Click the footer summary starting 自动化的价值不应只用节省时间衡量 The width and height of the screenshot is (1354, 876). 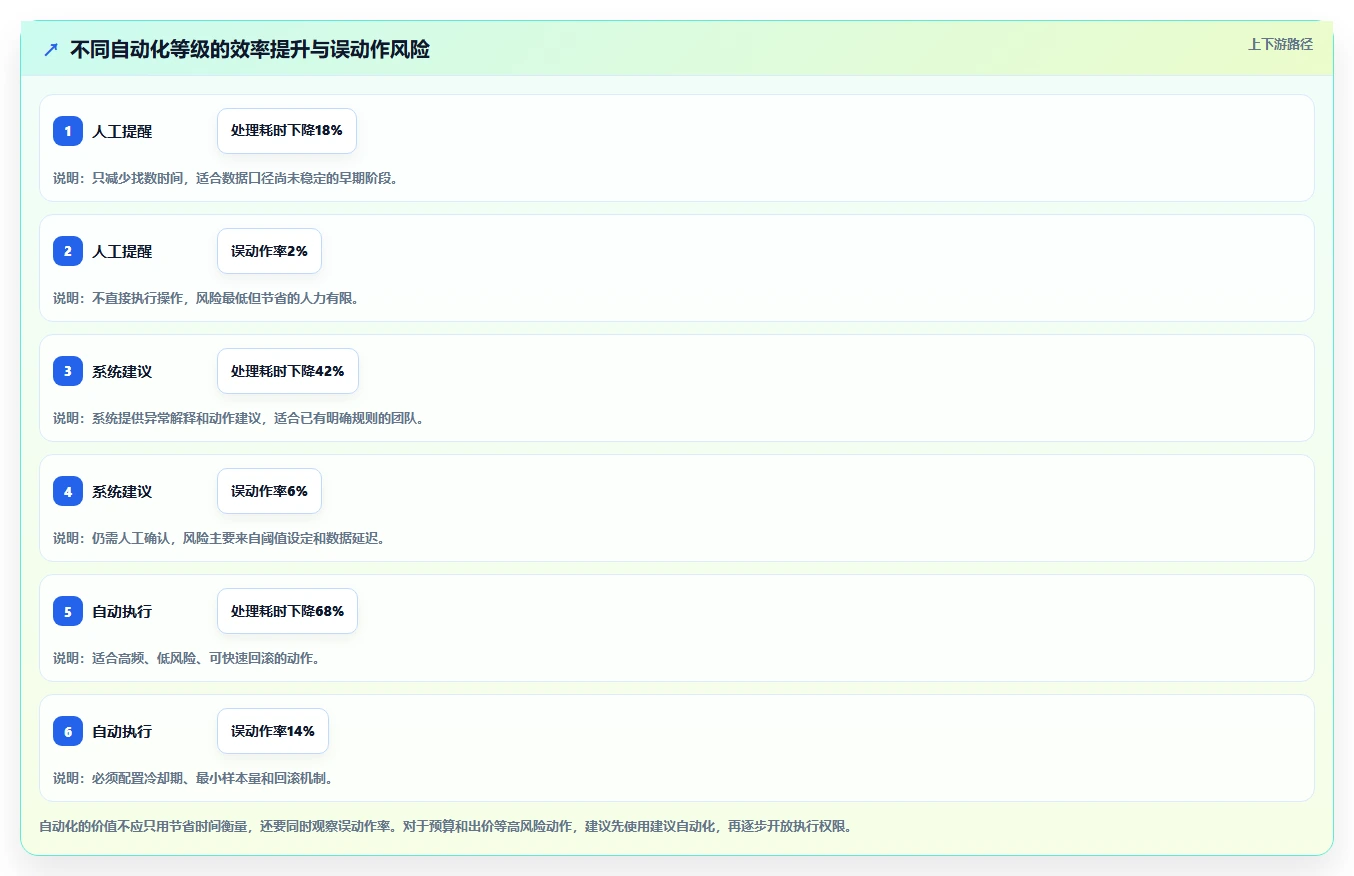pyautogui.click(x=445, y=826)
